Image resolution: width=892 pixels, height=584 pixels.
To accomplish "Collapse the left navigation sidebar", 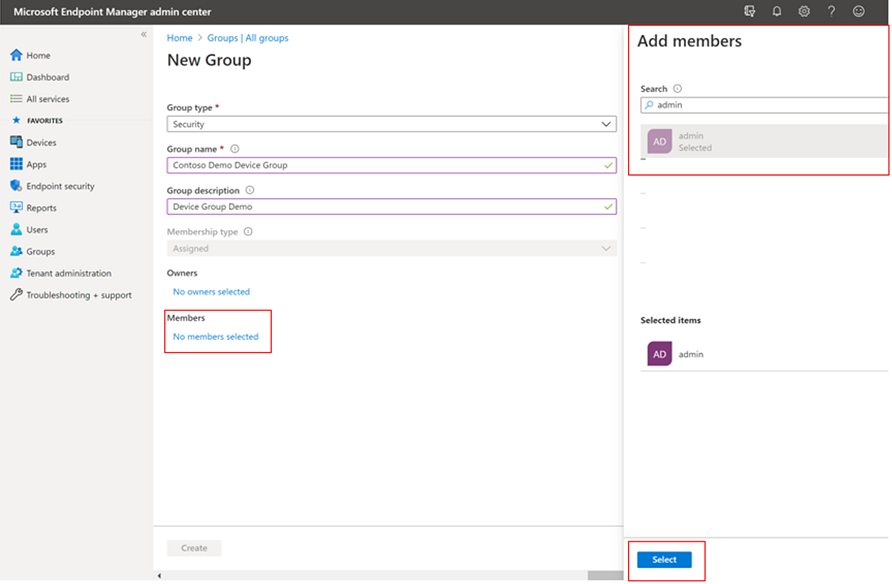I will (x=144, y=34).
